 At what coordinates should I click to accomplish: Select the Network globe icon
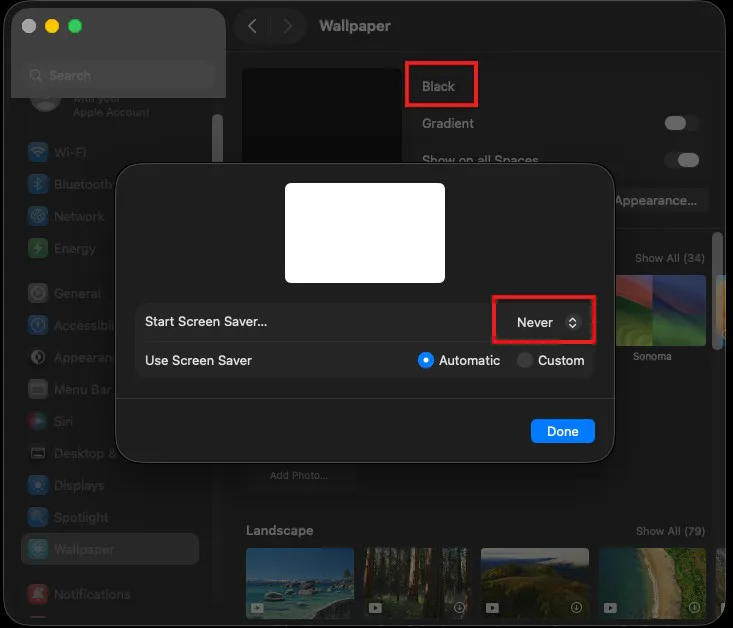coord(38,216)
